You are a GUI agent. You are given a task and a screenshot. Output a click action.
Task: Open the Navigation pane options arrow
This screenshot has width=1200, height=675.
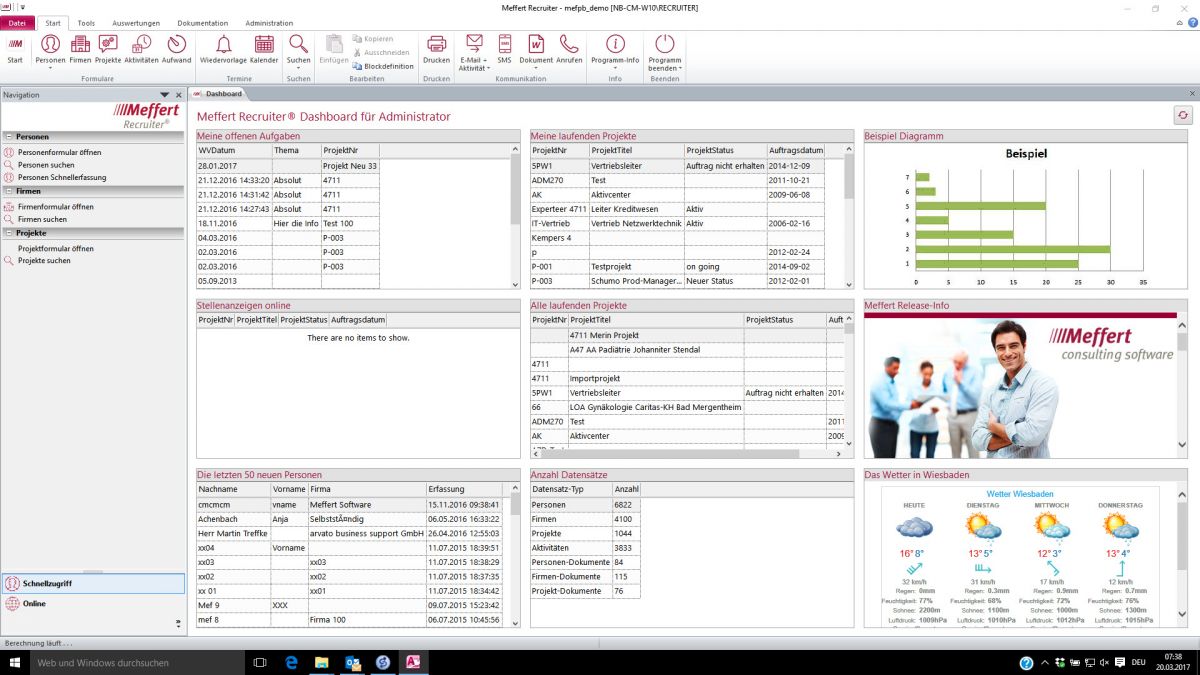point(165,95)
